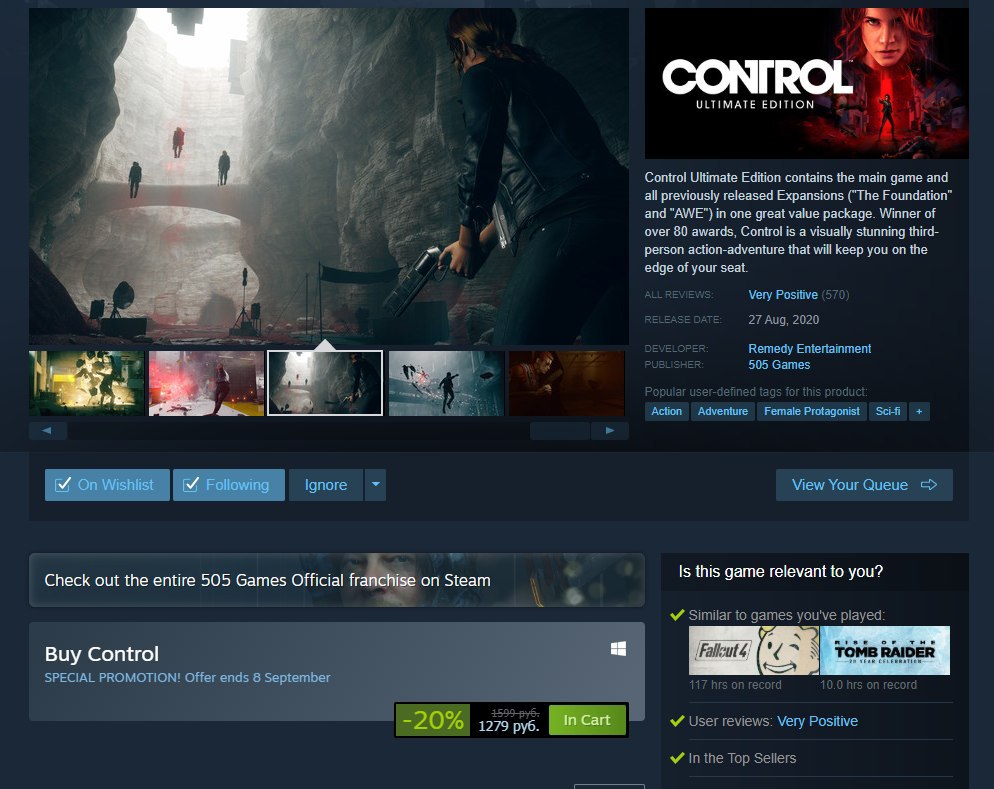This screenshot has width=994, height=789.
Task: Click the 'Buy Control' heading
Action: 101,653
